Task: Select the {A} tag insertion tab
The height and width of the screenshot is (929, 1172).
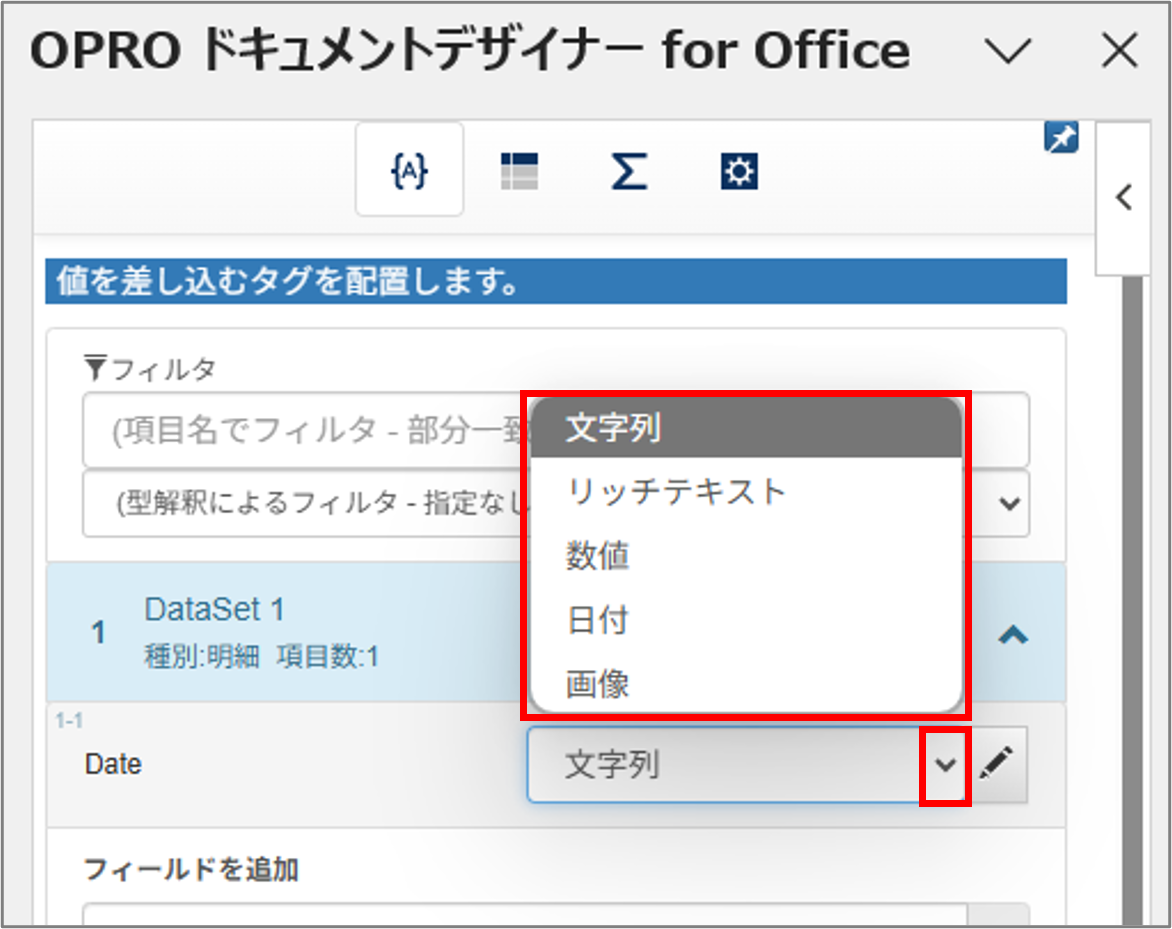Action: 409,170
